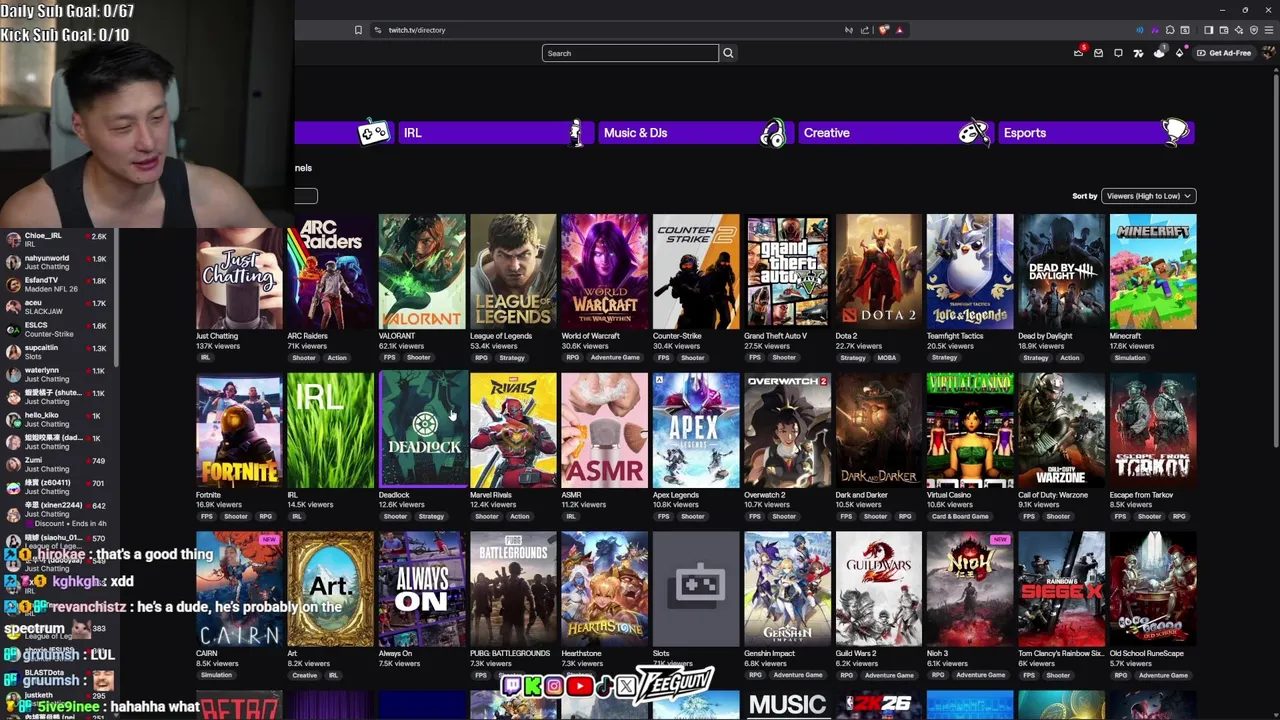Click the Twitch icon in the social overlay
The image size is (1280, 720).
512,686
